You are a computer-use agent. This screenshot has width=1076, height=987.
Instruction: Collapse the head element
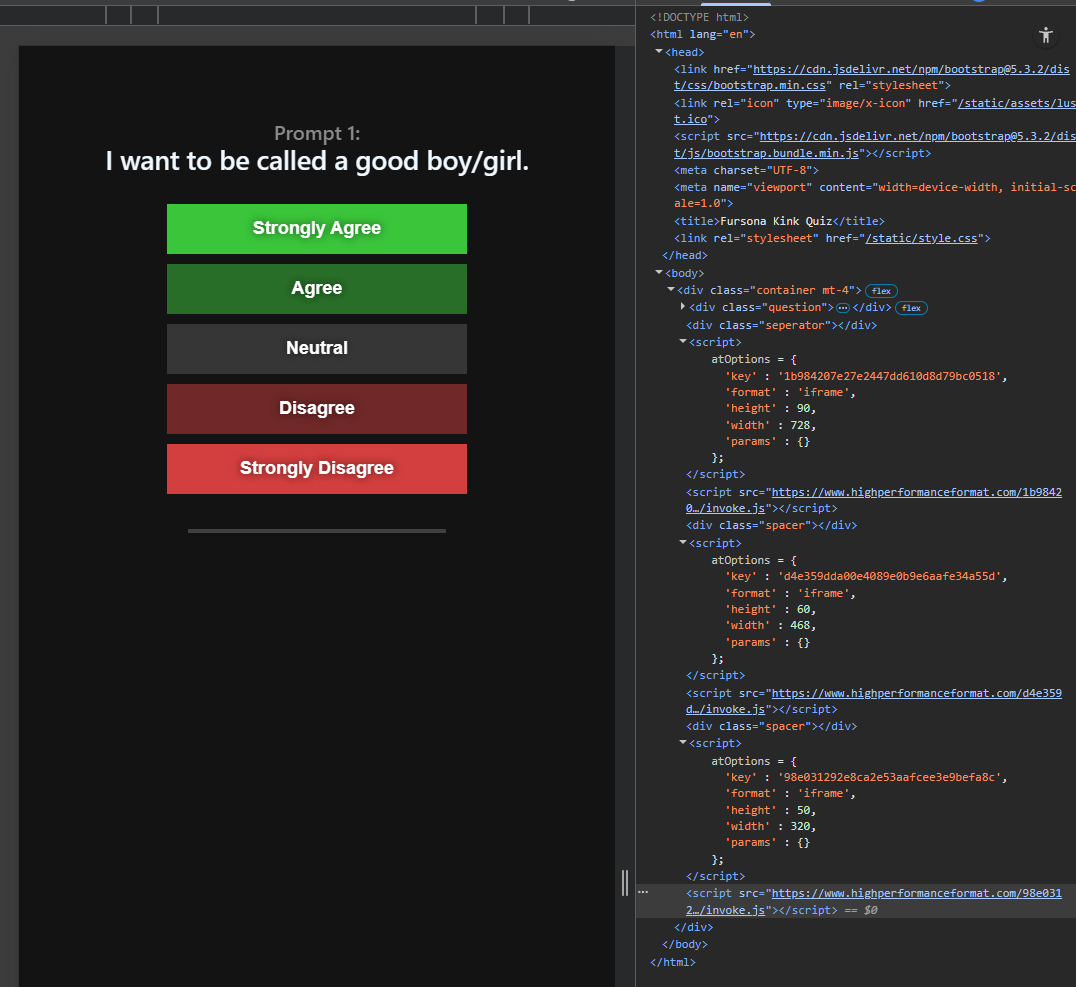[659, 52]
